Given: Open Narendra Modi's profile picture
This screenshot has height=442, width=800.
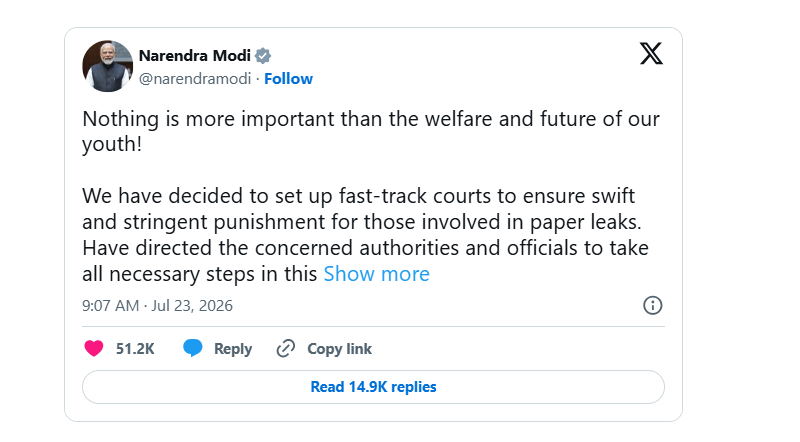Looking at the screenshot, I should [107, 66].
